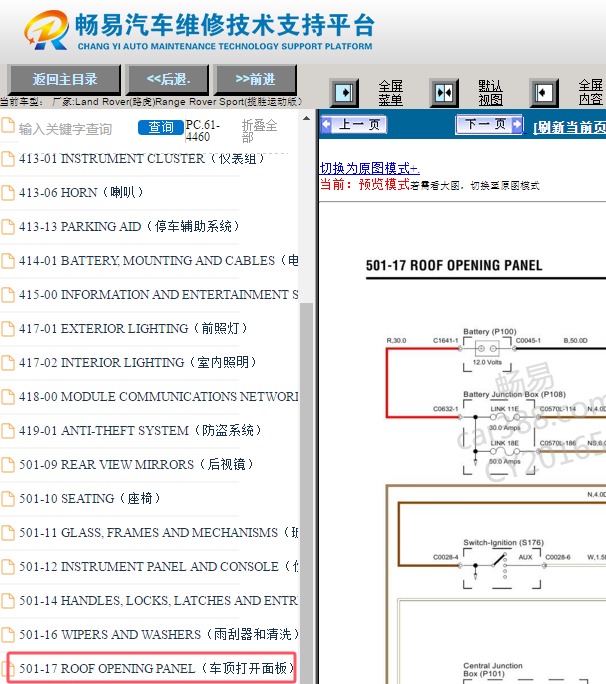Open 417-02 INTERIOR LIGHTING entry
The height and width of the screenshot is (684, 606).
click(137, 363)
